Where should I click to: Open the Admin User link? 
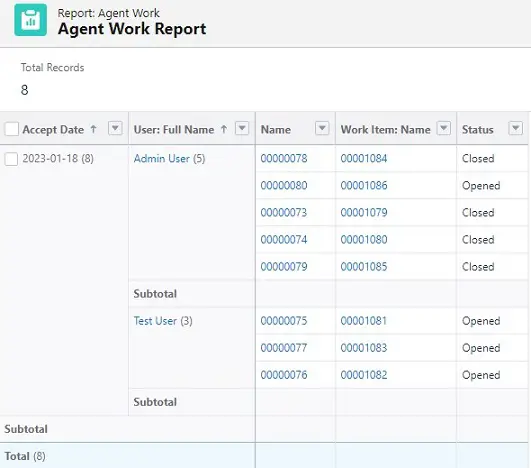(162, 158)
